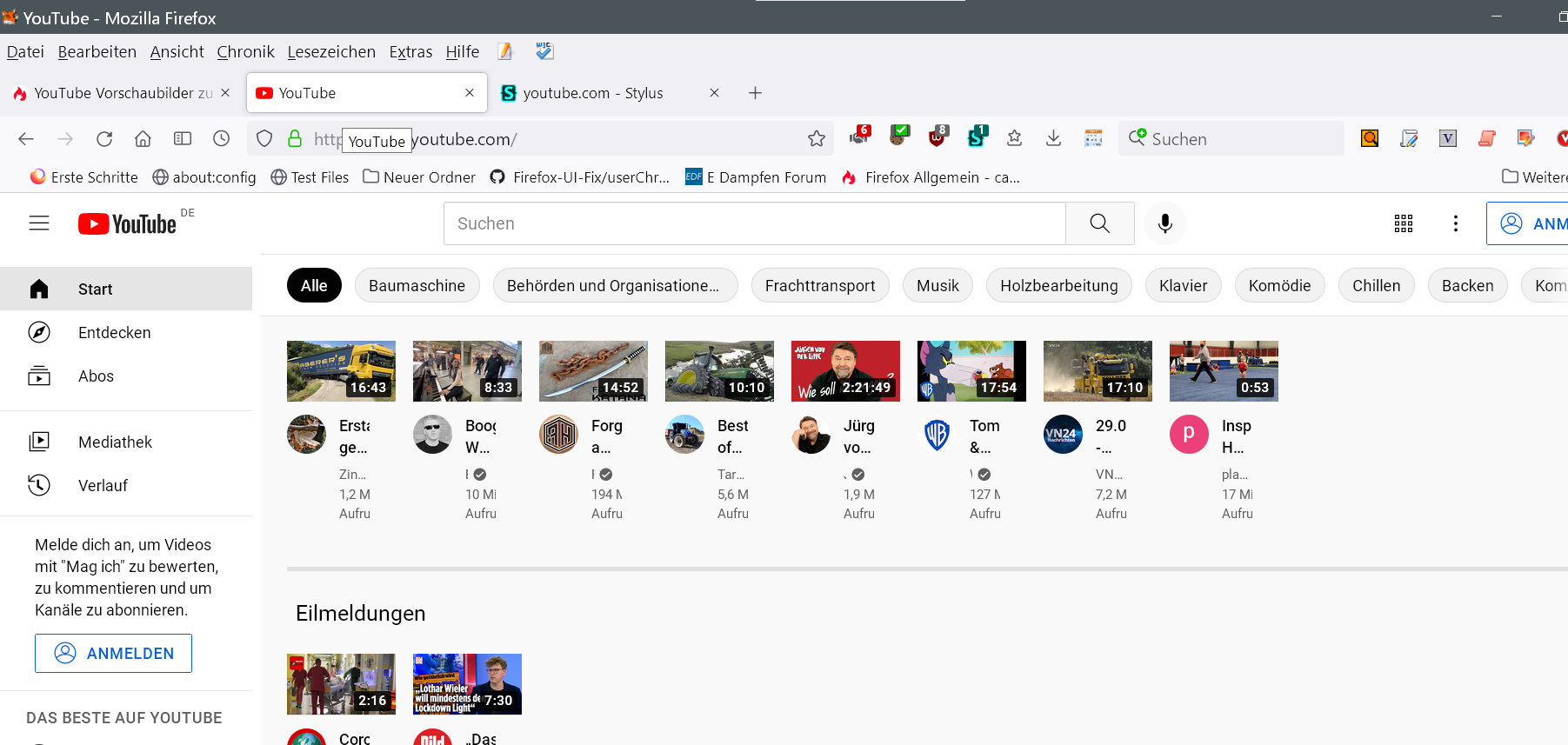Toggle the Firefox sidebar view

tap(183, 139)
